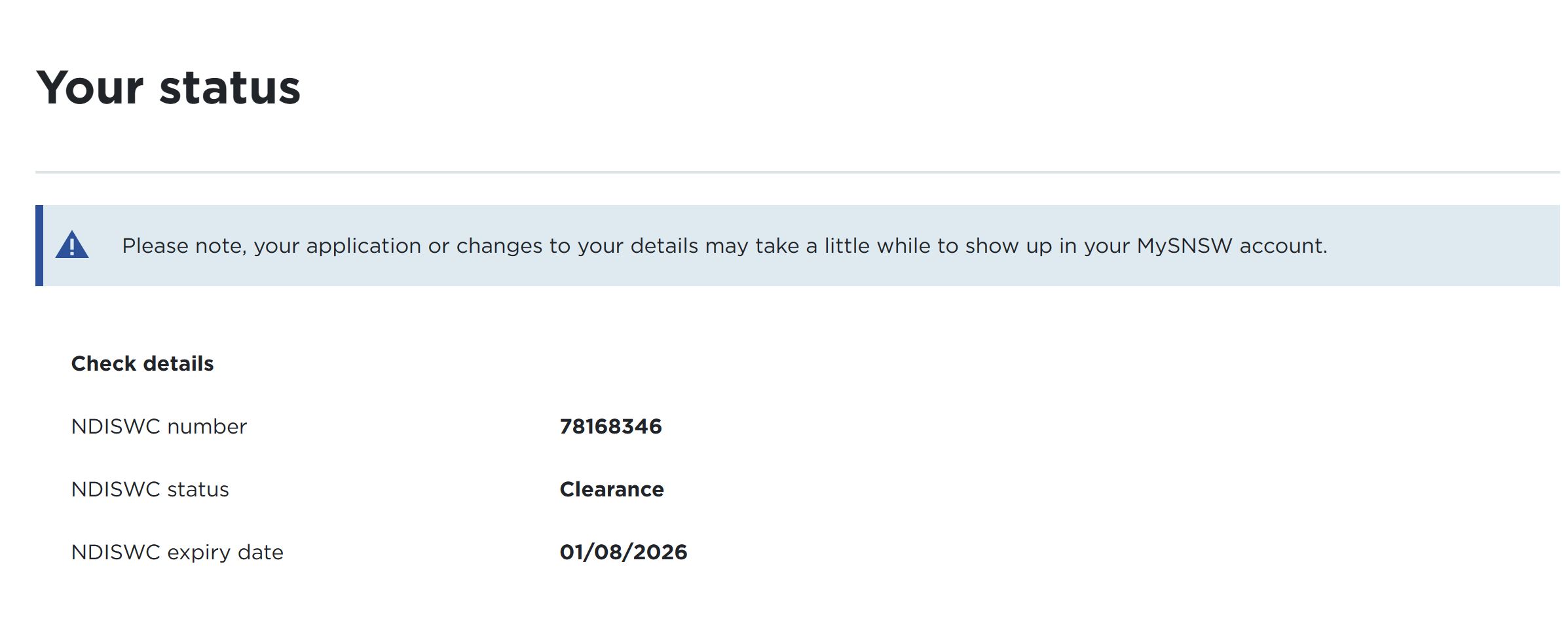Click "your details" in the notice banner

[x=637, y=246]
